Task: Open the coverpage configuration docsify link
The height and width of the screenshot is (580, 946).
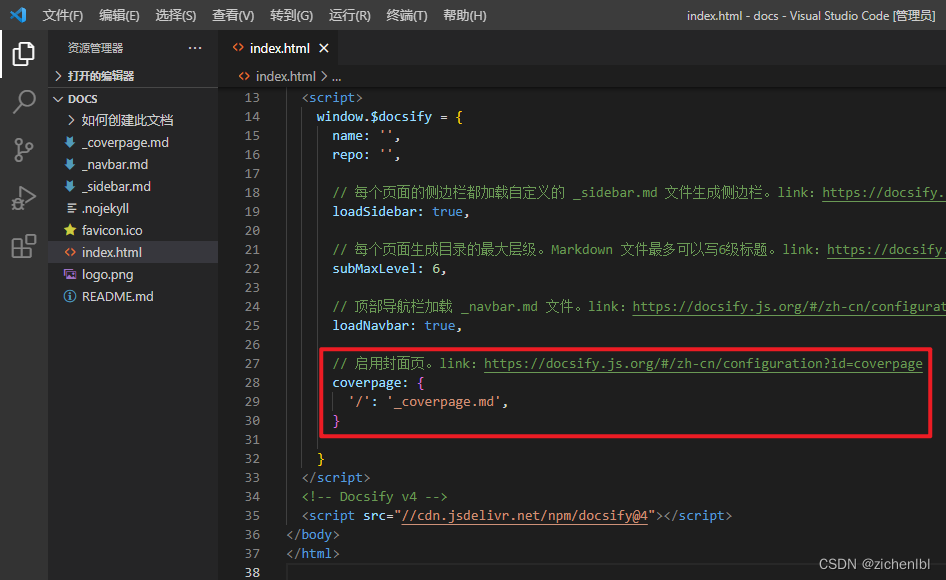Action: [703, 363]
